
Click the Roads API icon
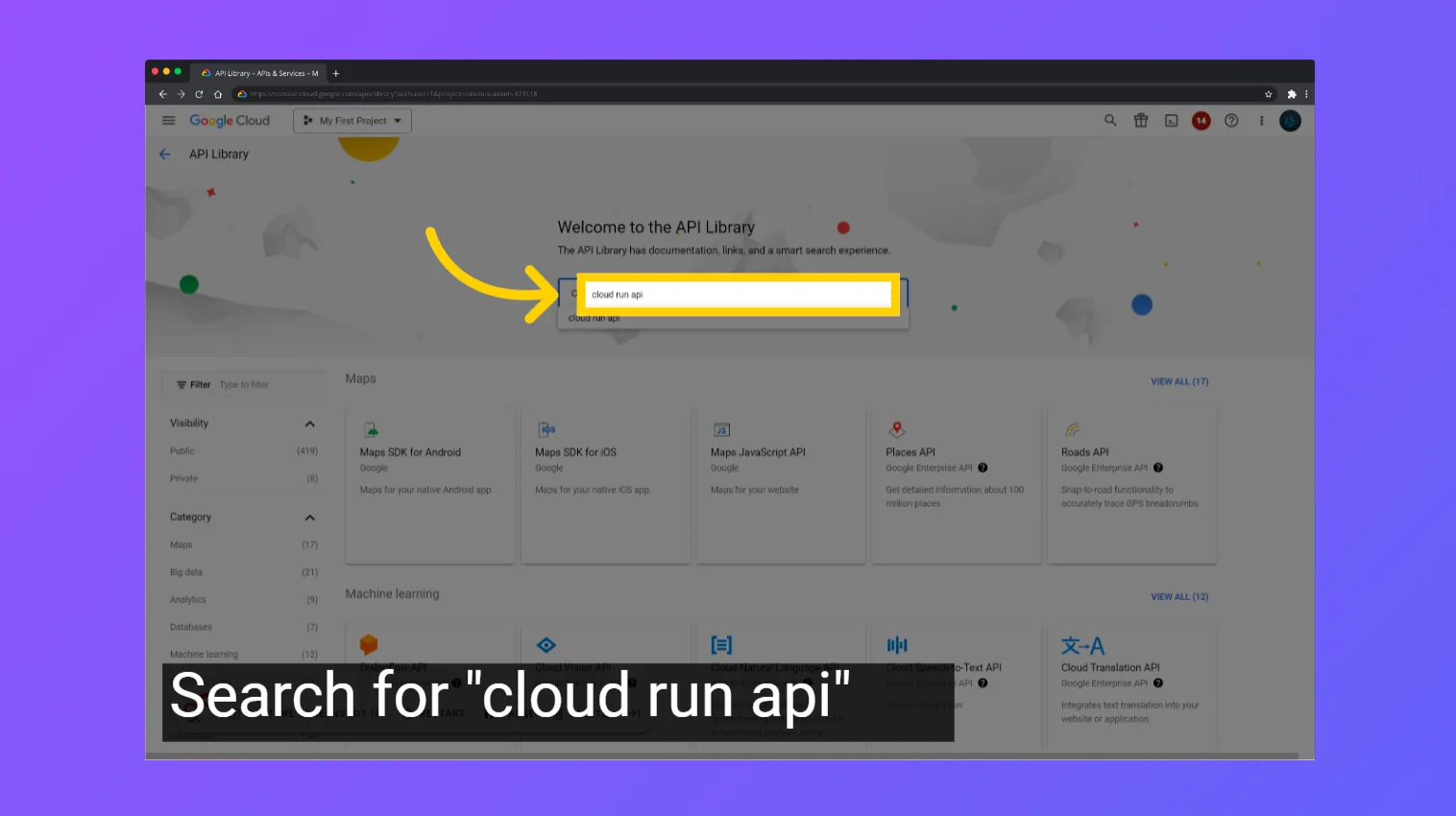(1072, 429)
